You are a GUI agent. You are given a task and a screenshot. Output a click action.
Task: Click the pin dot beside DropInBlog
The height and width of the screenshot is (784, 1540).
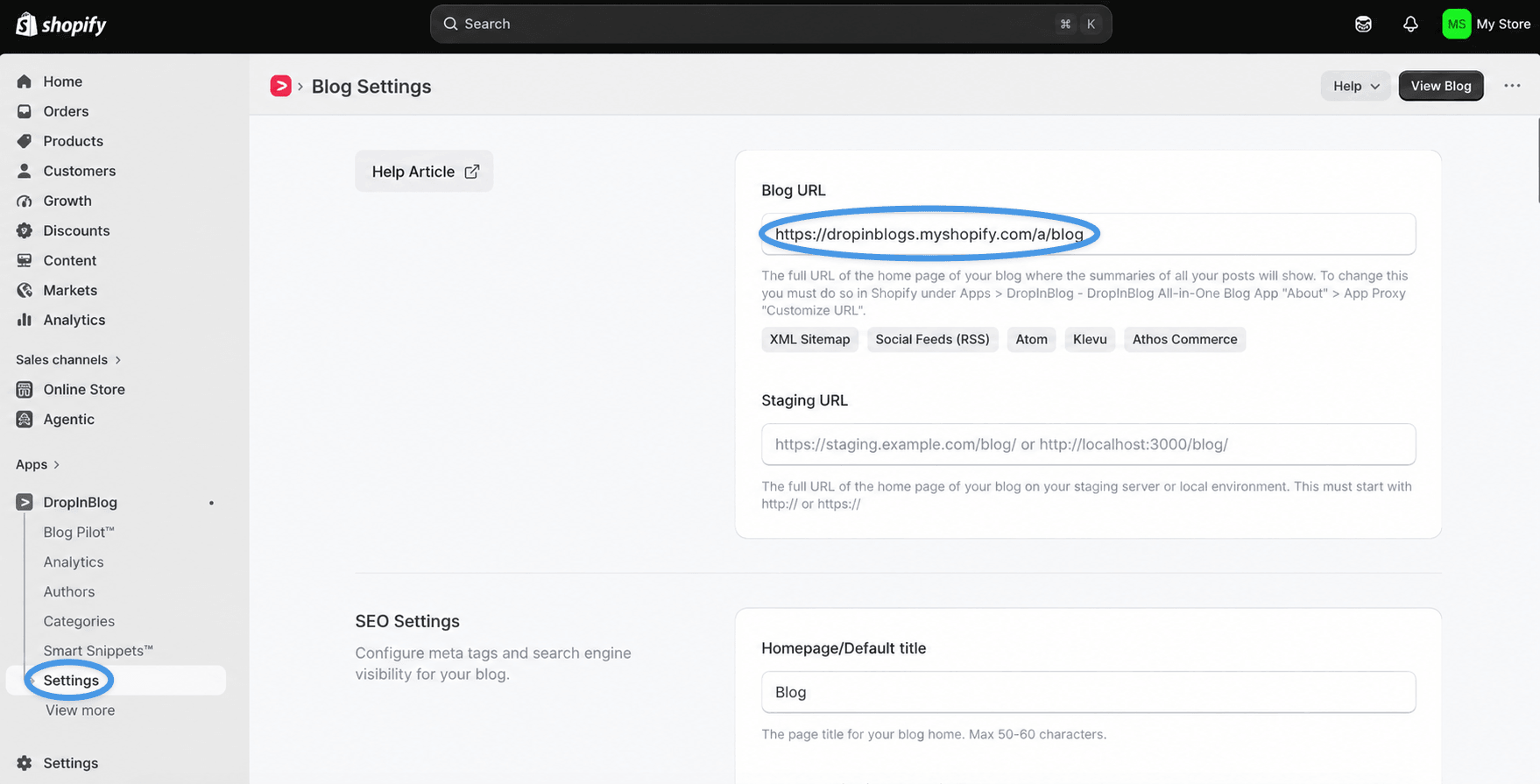point(211,503)
